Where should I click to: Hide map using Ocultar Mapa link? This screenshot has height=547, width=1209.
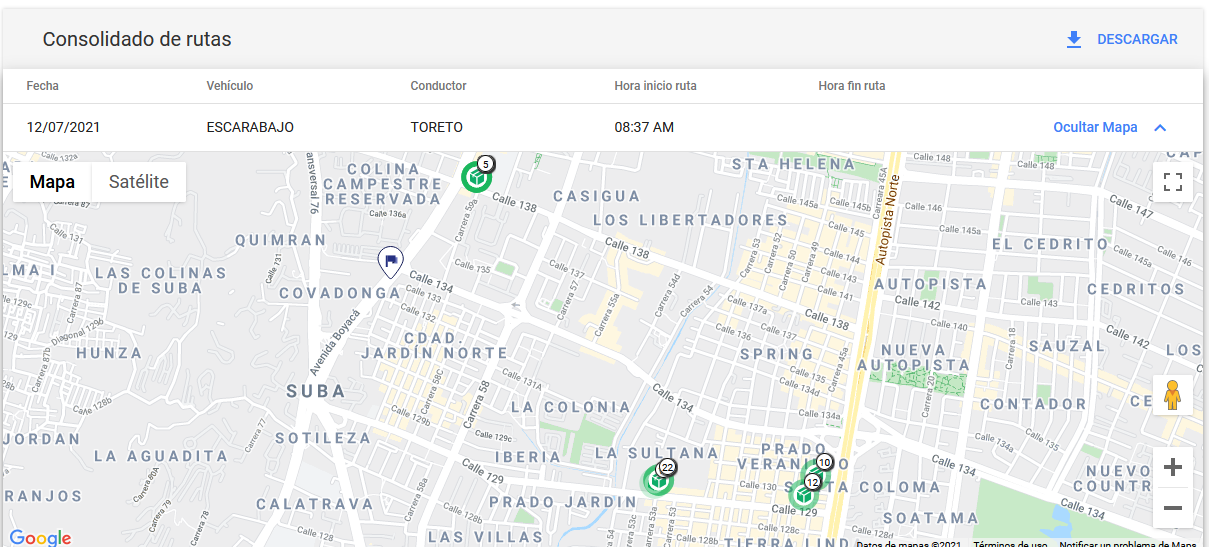(x=1095, y=128)
